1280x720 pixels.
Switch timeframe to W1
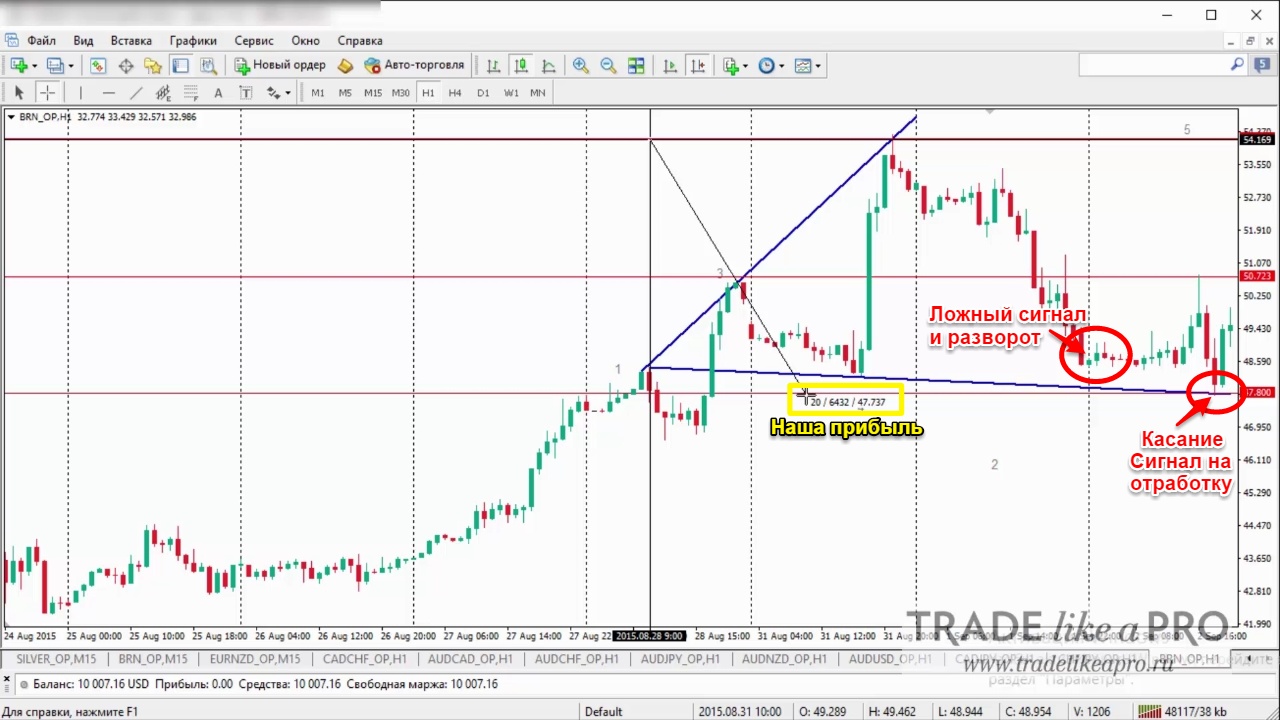tap(511, 93)
